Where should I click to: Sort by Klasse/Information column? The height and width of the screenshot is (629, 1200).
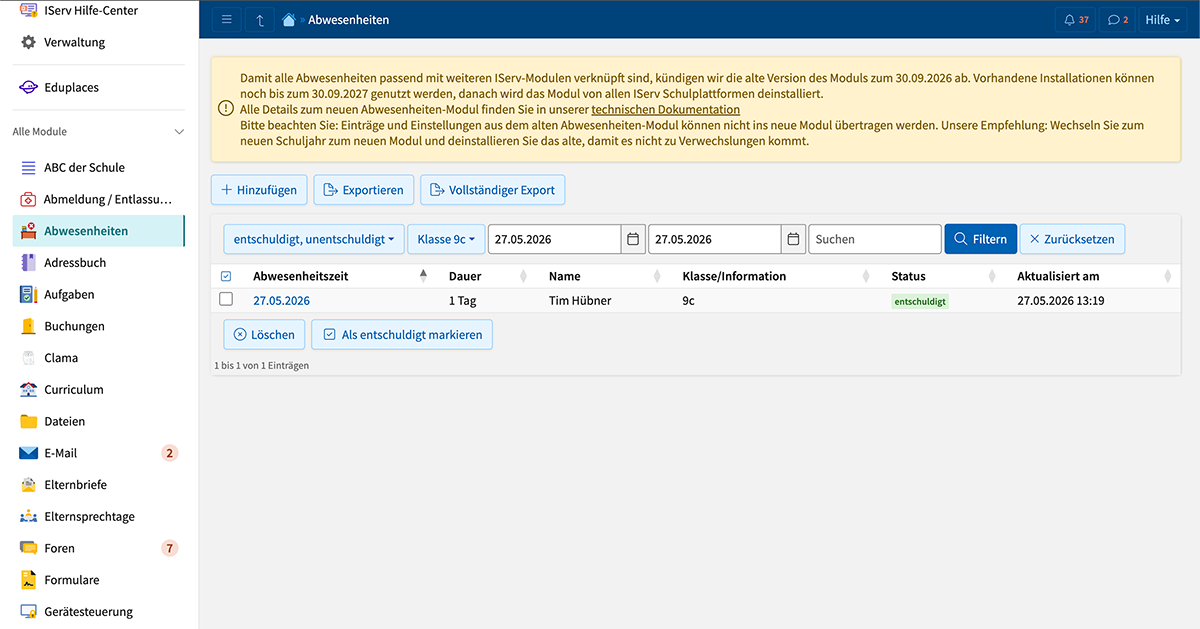click(776, 276)
